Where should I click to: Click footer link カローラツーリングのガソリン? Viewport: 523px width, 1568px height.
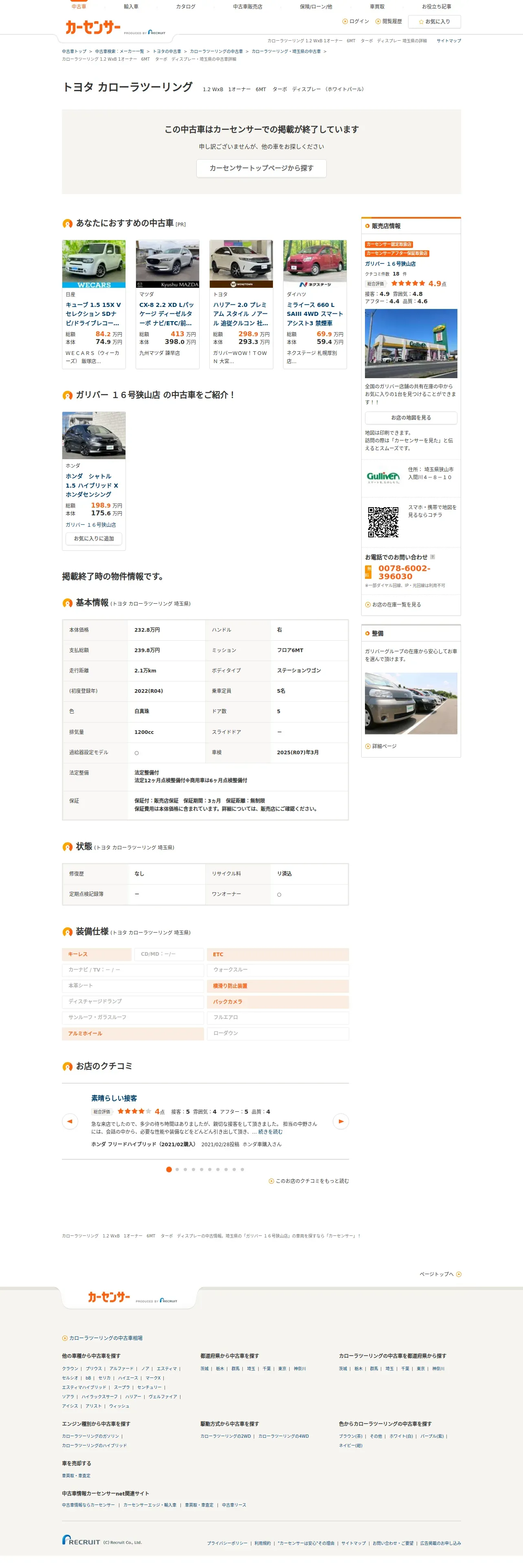click(x=91, y=1436)
